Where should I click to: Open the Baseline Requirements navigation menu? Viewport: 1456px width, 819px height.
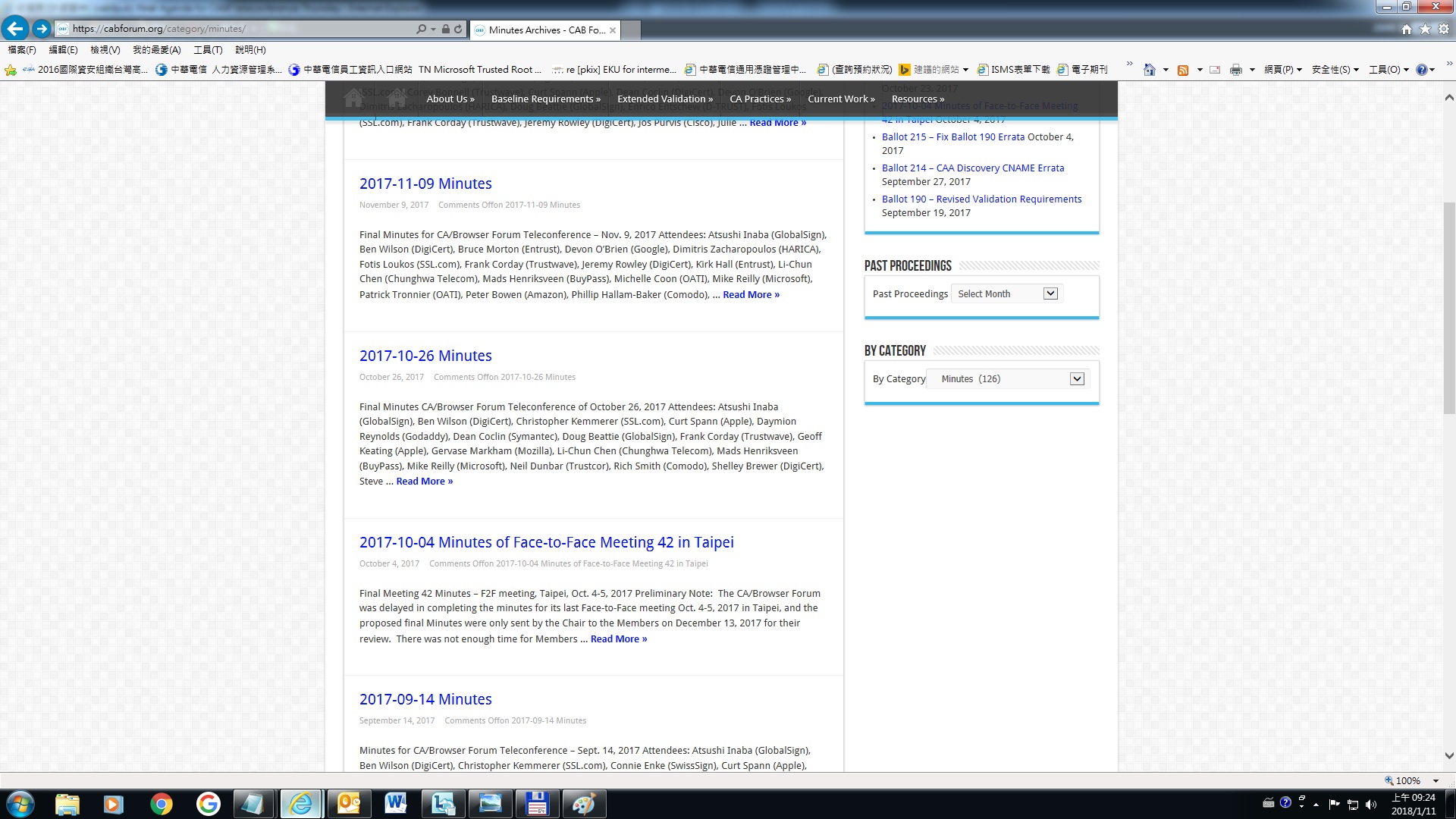[546, 99]
